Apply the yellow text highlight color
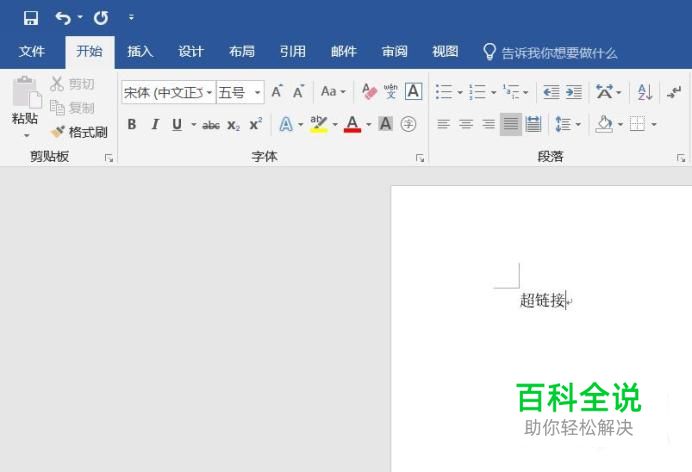This screenshot has height=472, width=692. [x=319, y=124]
